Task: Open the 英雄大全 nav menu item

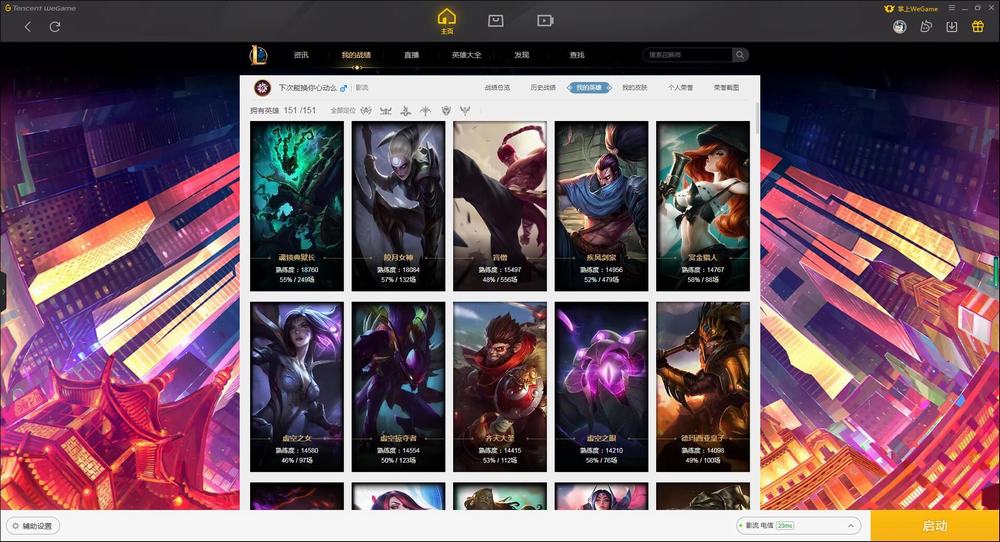Action: tap(466, 55)
